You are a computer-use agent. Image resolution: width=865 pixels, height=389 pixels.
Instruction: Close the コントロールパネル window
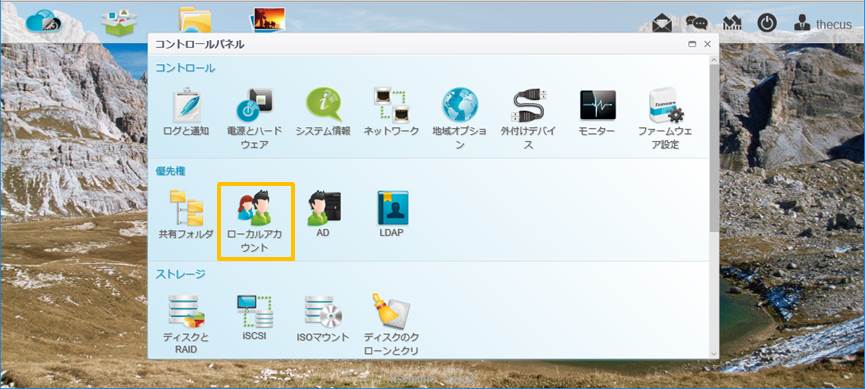[707, 45]
